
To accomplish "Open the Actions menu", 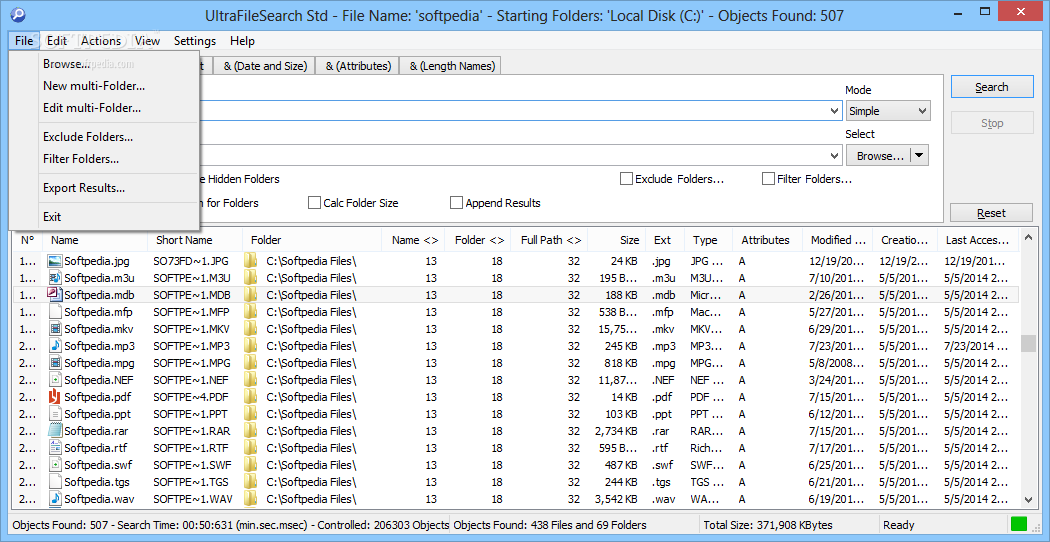I will click(x=101, y=41).
